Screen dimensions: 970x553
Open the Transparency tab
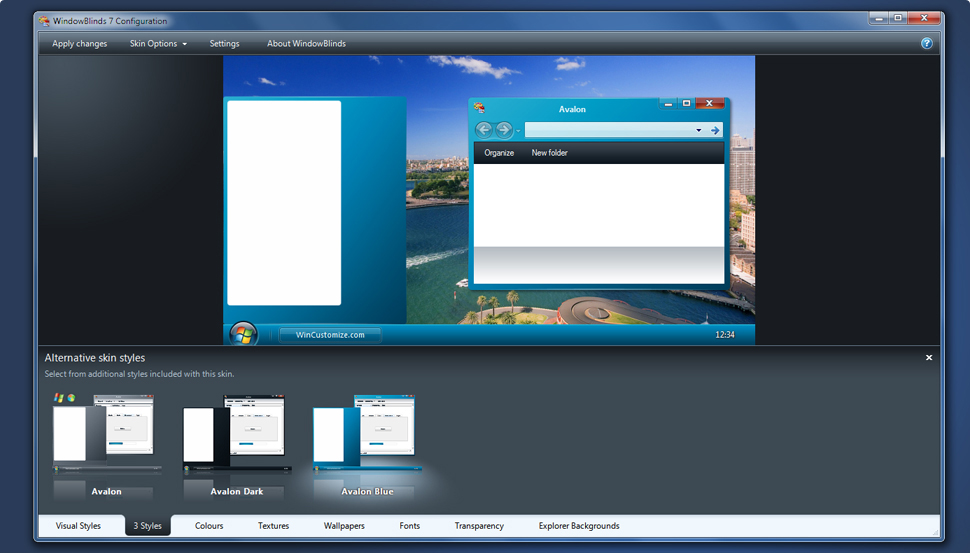tap(479, 526)
